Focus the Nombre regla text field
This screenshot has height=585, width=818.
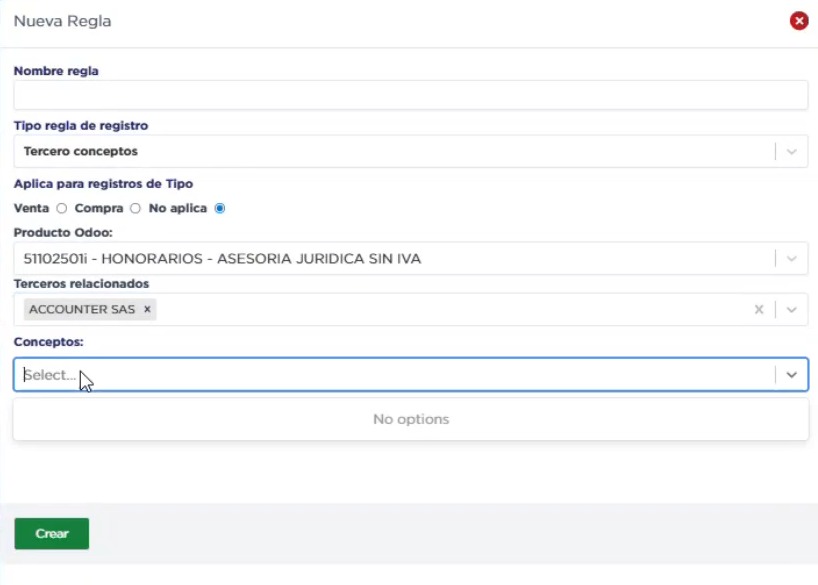pyautogui.click(x=410, y=95)
